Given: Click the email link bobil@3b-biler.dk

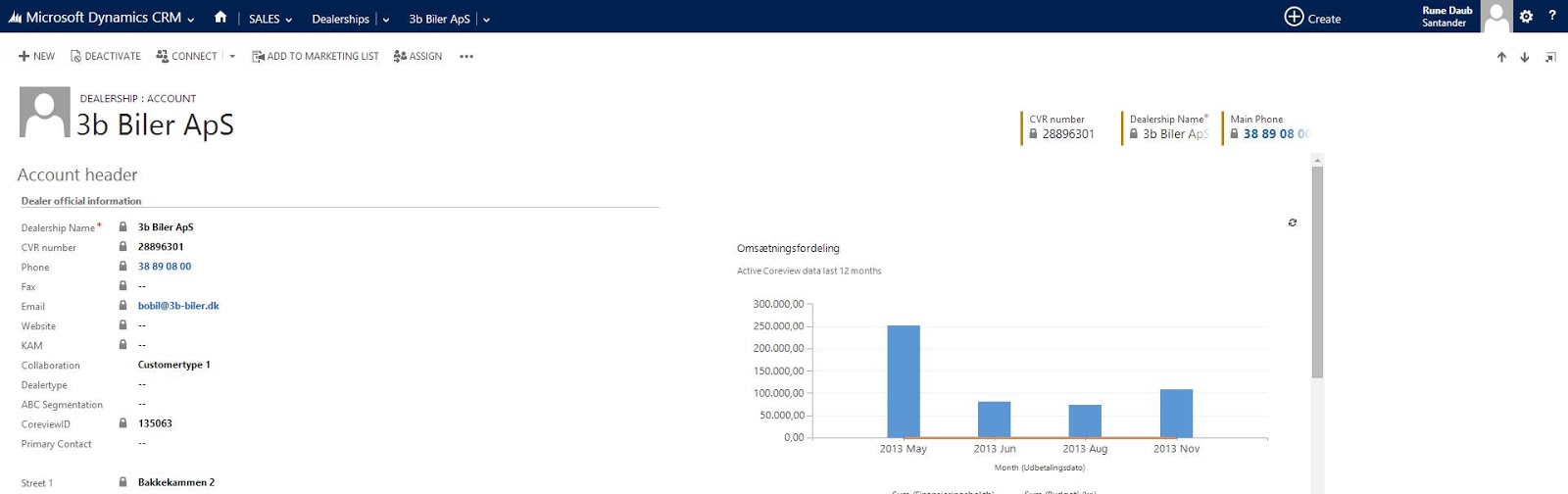Looking at the screenshot, I should (178, 306).
